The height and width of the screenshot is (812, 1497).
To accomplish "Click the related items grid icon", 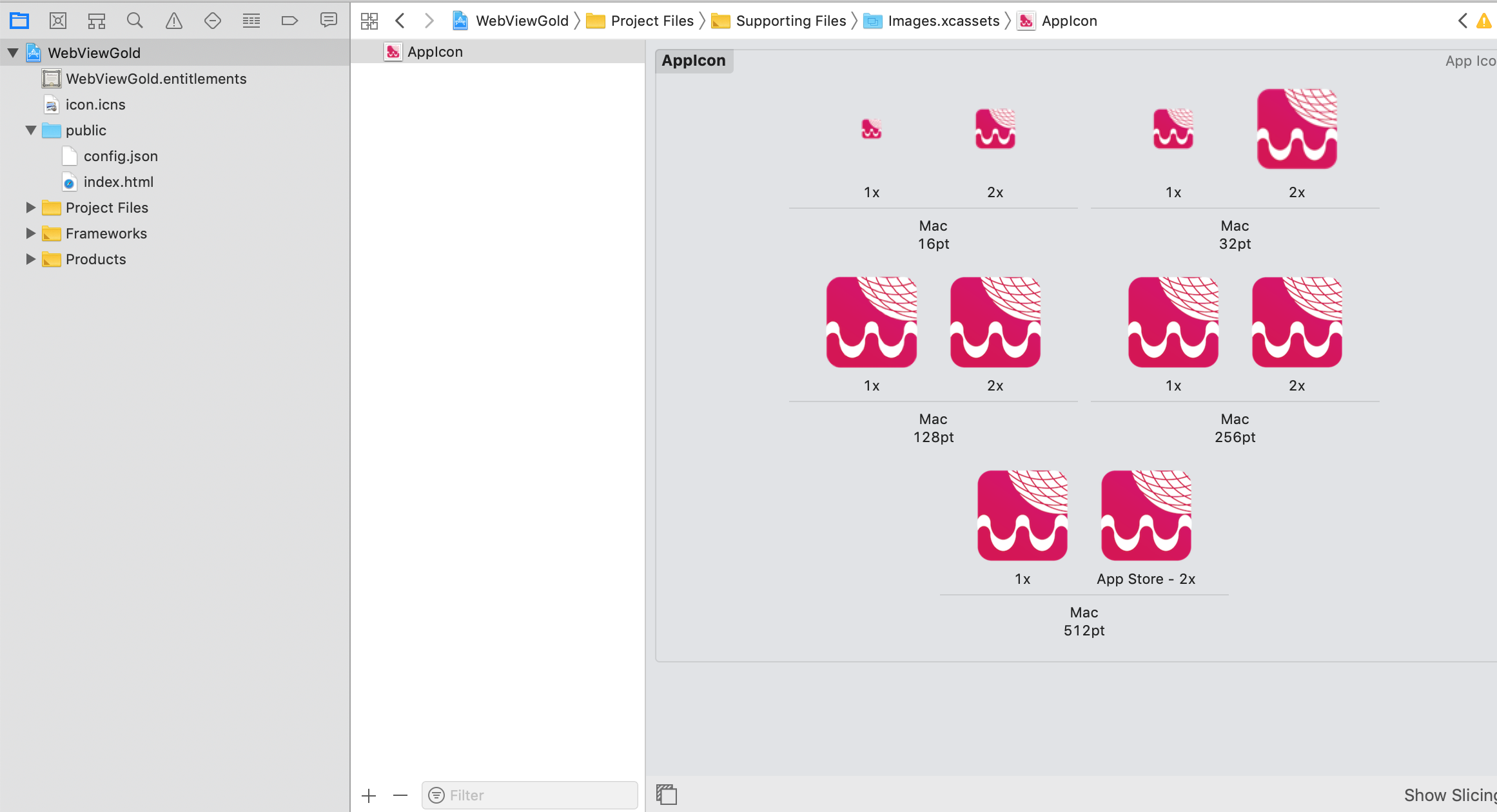I will coord(369,21).
